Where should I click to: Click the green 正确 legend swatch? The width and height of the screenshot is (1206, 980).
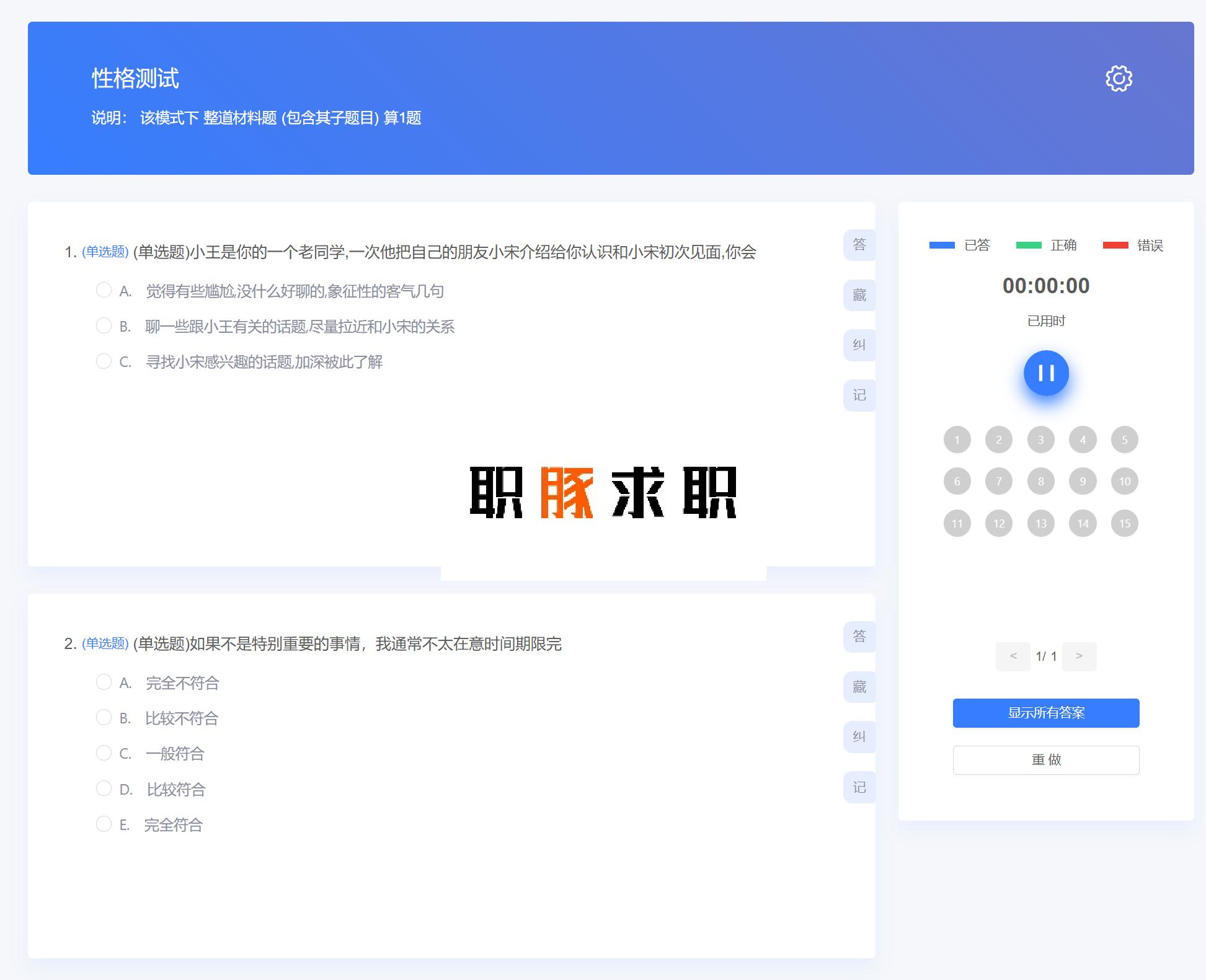click(1029, 245)
